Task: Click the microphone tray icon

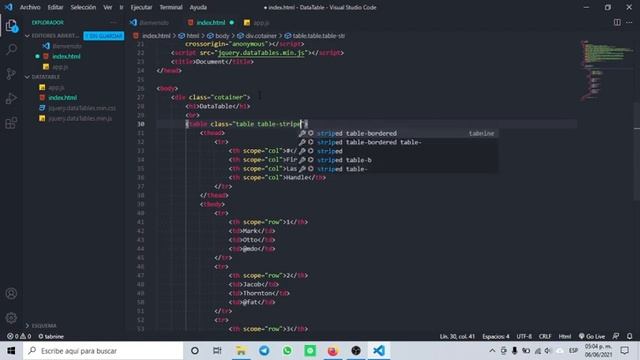Action: pos(514,351)
